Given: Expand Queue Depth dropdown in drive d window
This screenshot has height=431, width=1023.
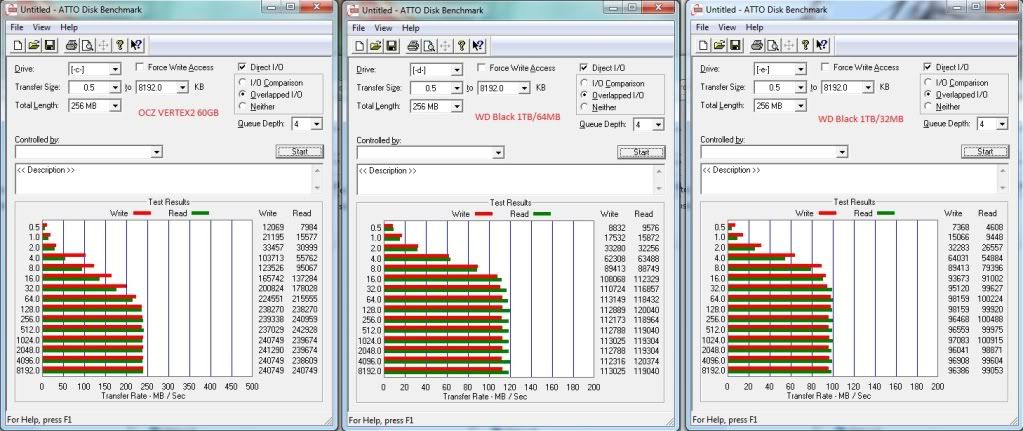Looking at the screenshot, I should click(x=660, y=124).
